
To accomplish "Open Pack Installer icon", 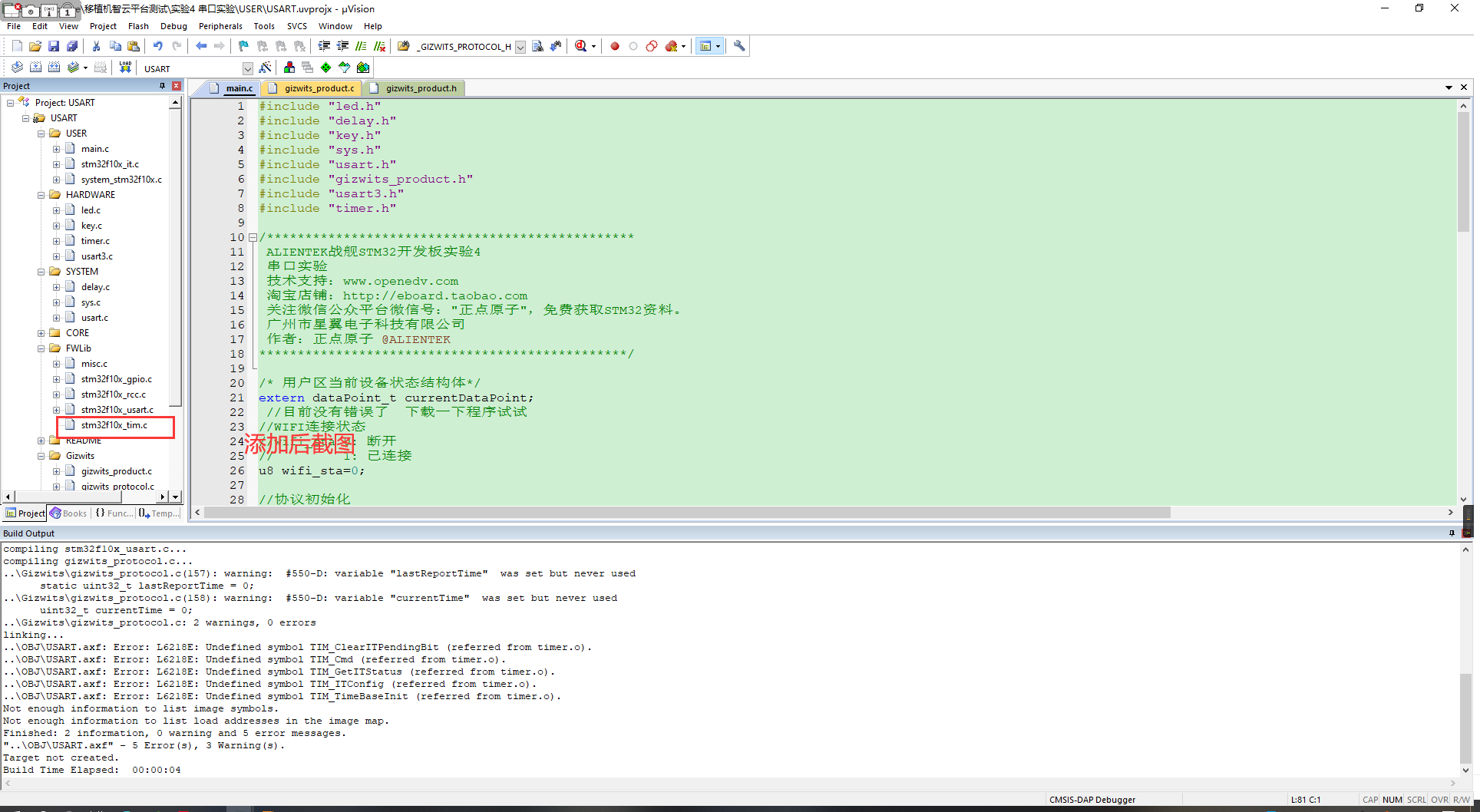I will point(363,68).
